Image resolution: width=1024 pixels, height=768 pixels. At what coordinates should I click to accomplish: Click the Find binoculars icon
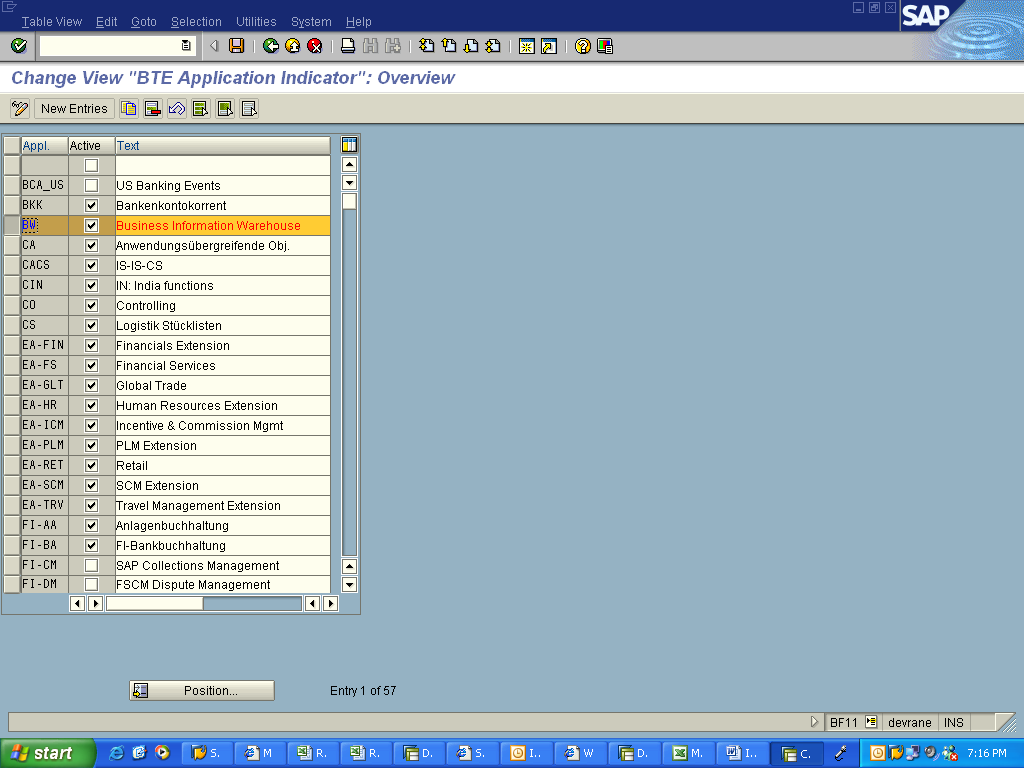[370, 46]
